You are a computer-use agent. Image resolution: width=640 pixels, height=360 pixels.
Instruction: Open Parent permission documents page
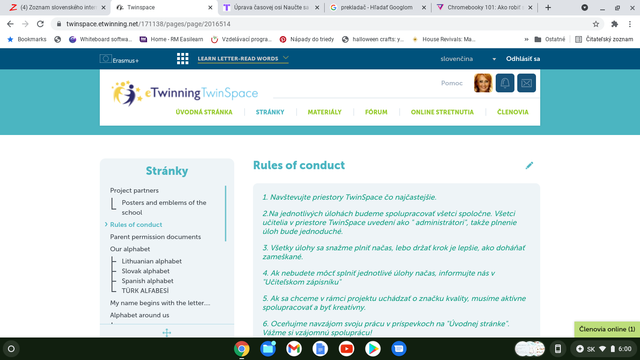tap(155, 237)
